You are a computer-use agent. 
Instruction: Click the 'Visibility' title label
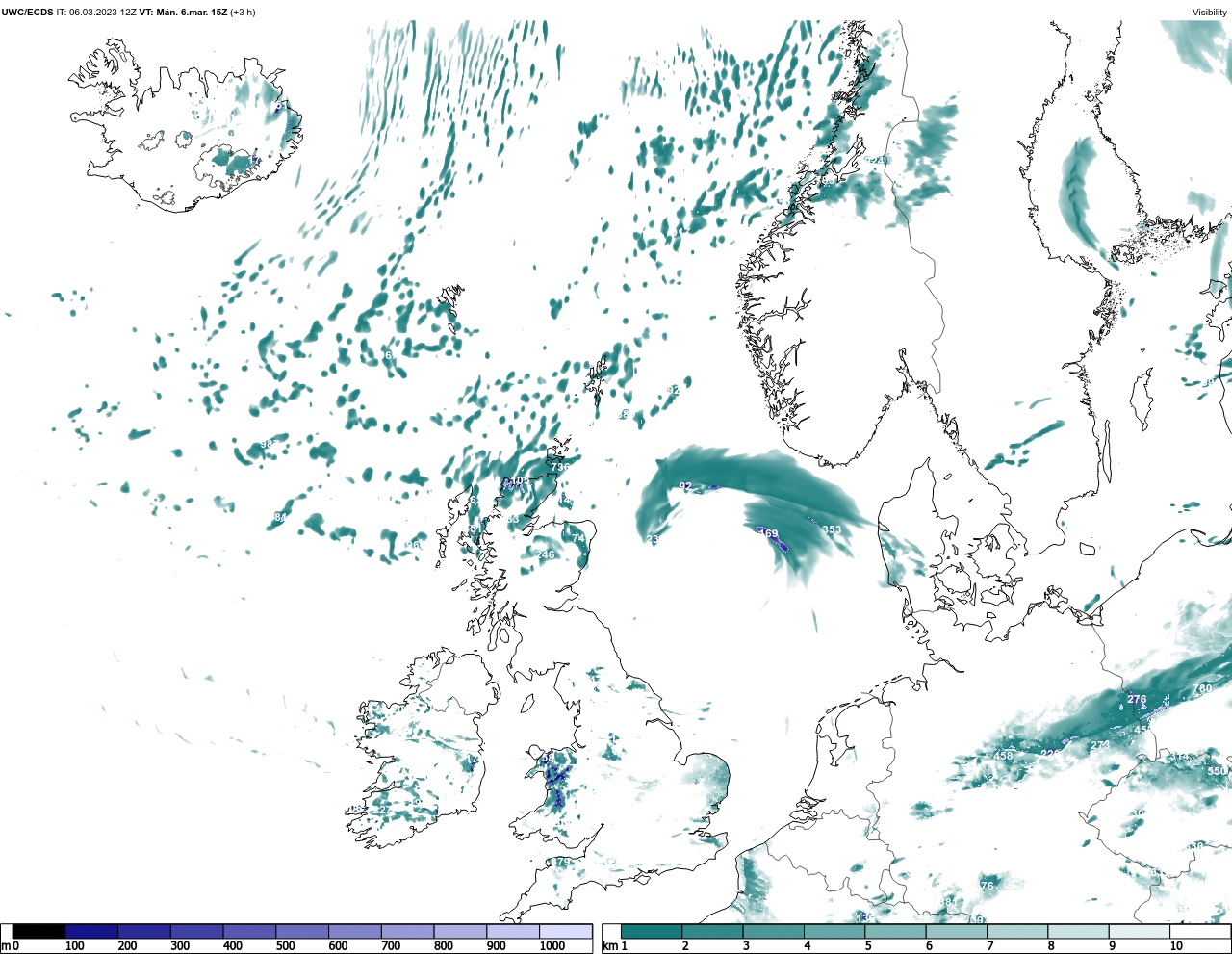(1210, 13)
